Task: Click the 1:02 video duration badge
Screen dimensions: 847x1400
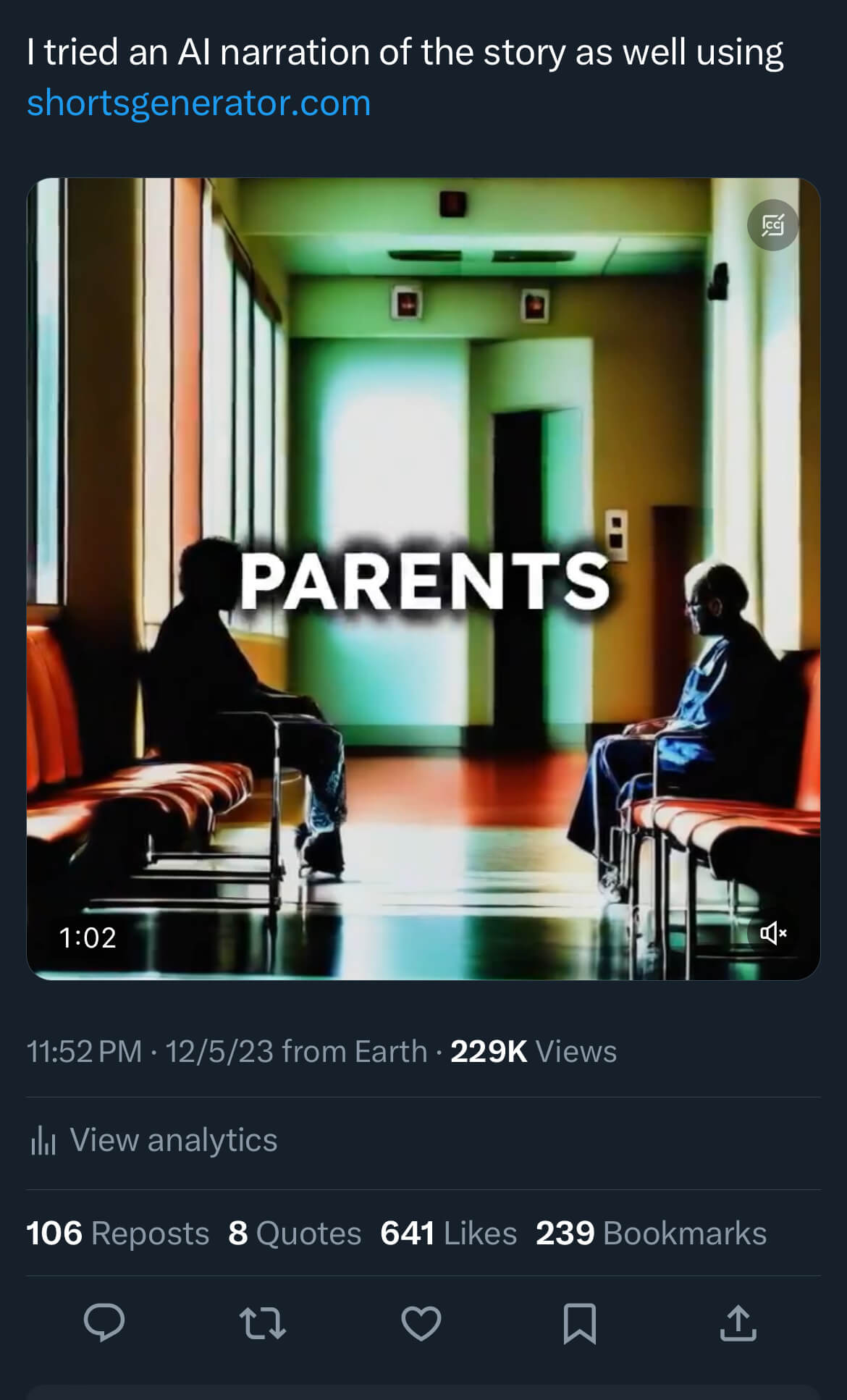Action: coord(88,937)
